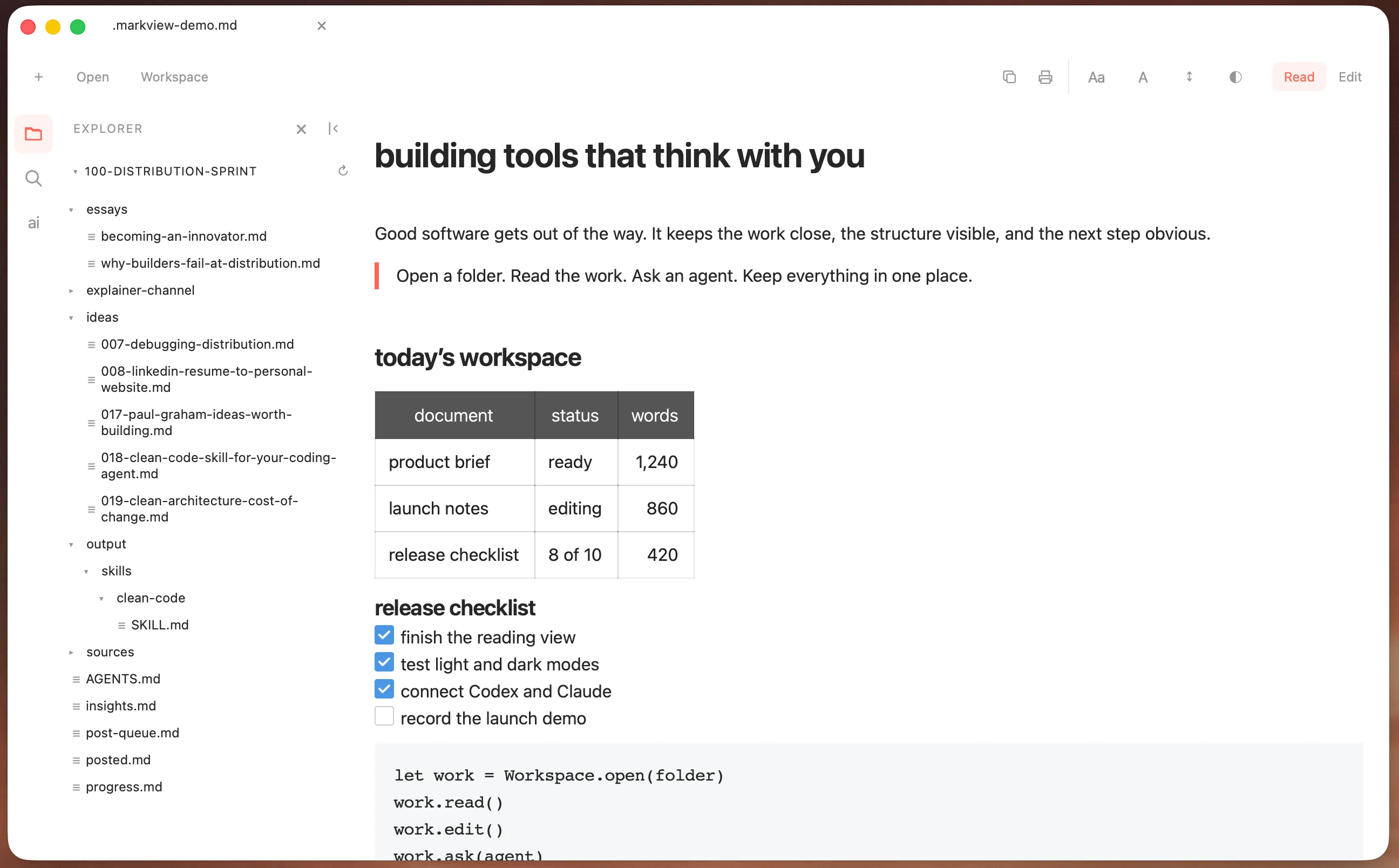Select the .markview-demo.md tab
1399x868 pixels.
tap(174, 25)
